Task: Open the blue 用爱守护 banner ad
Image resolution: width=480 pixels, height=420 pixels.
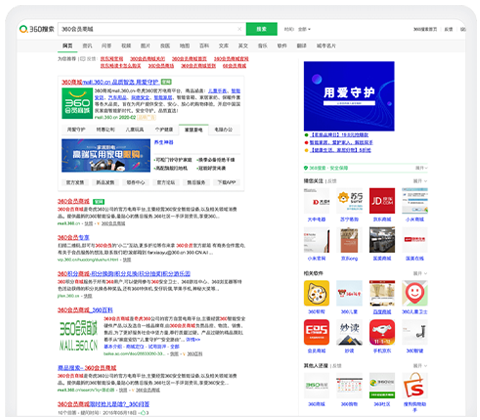Action: tap(349, 96)
